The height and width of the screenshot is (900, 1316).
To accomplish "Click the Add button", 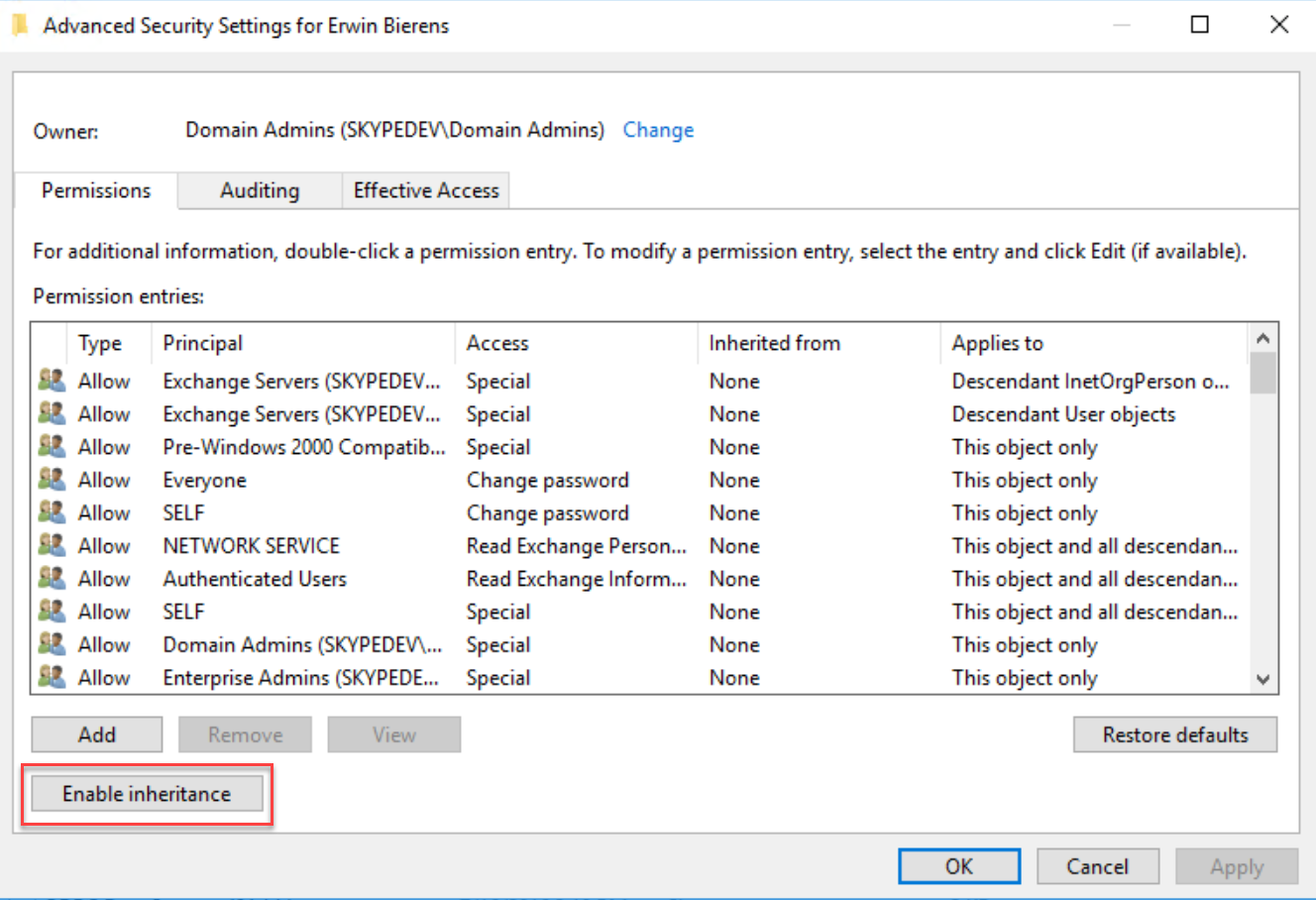I will point(97,734).
